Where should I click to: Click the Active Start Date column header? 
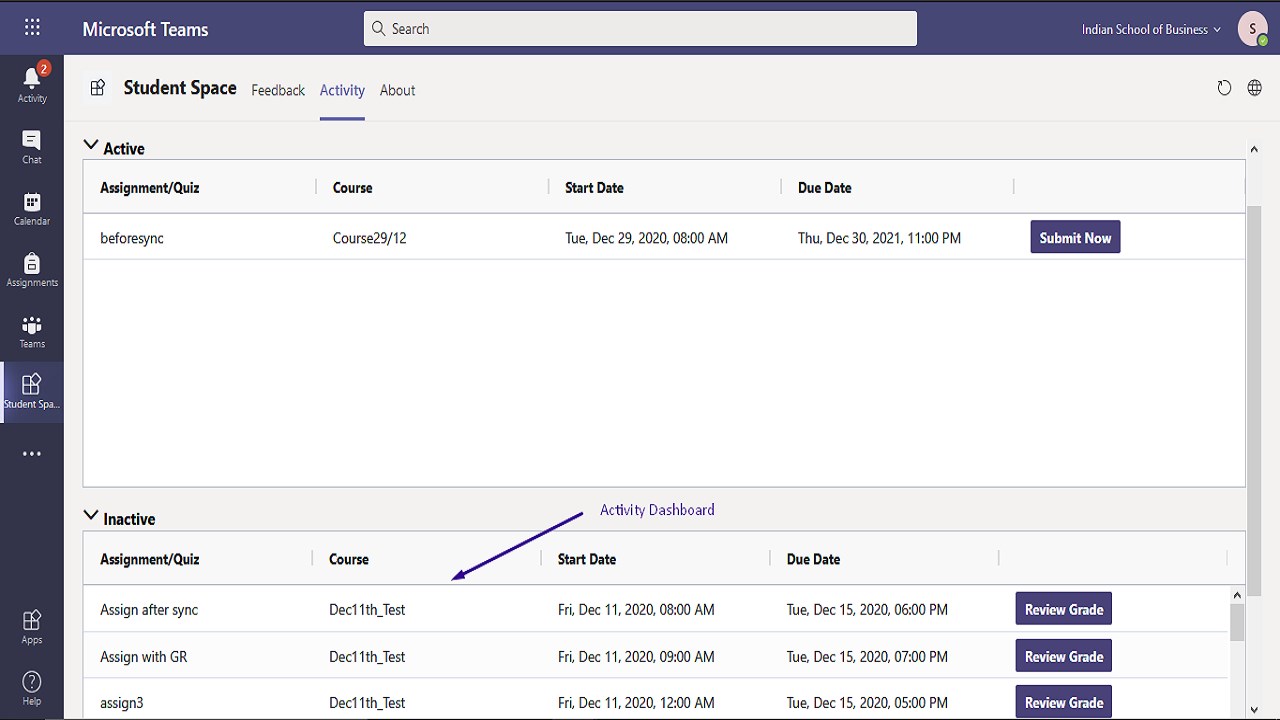click(594, 187)
